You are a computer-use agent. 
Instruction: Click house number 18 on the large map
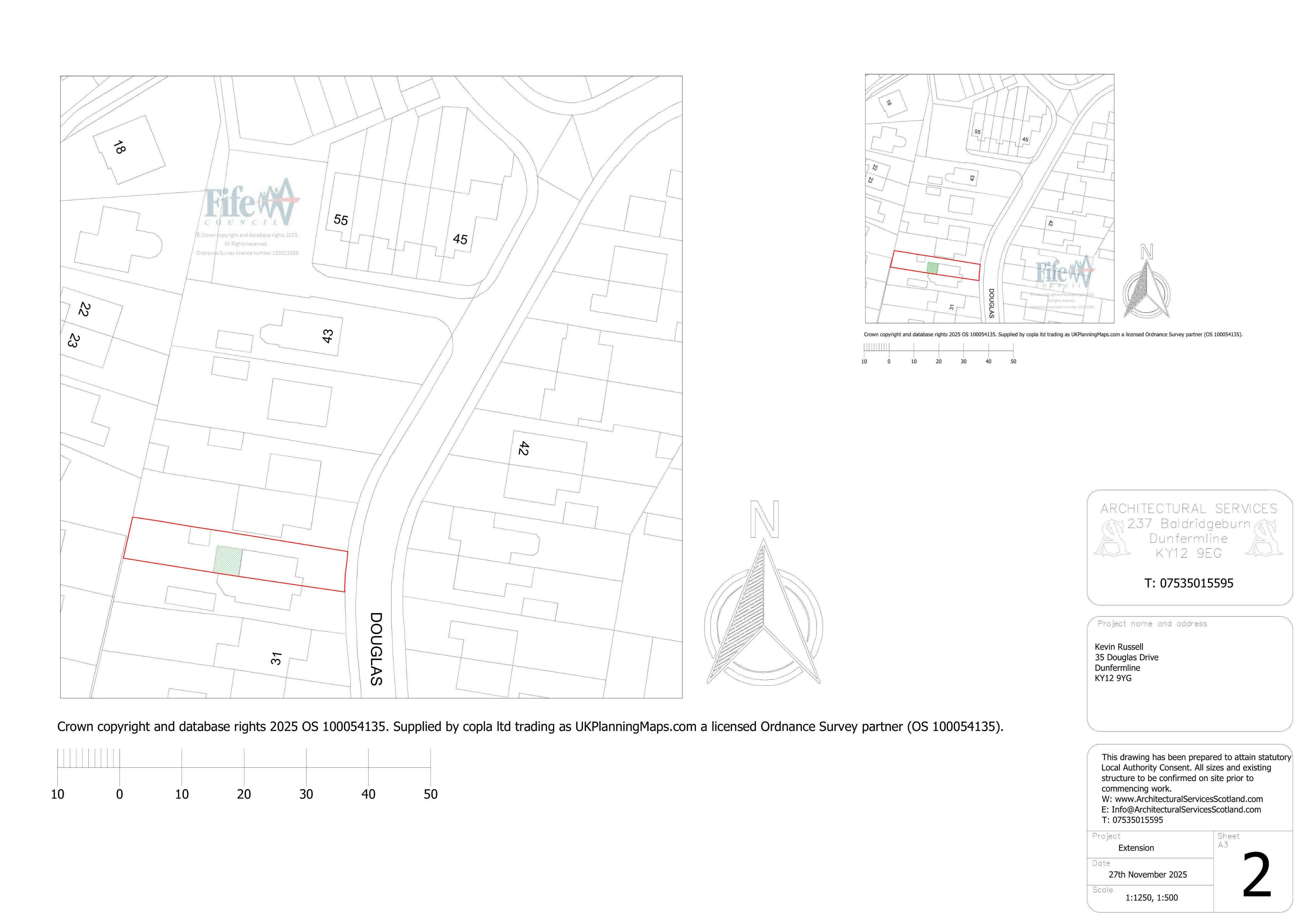pyautogui.click(x=119, y=147)
